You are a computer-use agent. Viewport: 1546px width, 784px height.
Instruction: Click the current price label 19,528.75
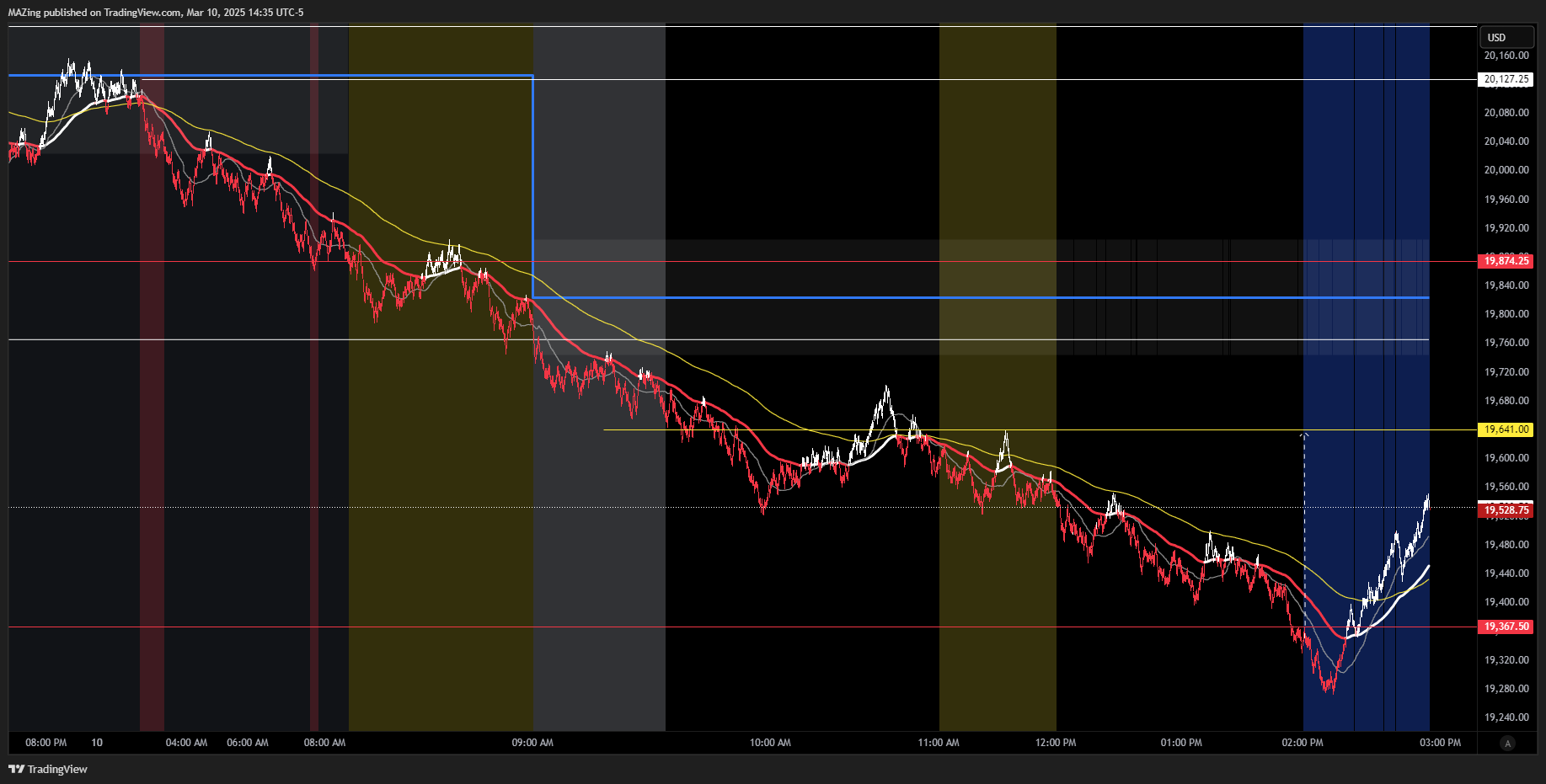[1506, 510]
